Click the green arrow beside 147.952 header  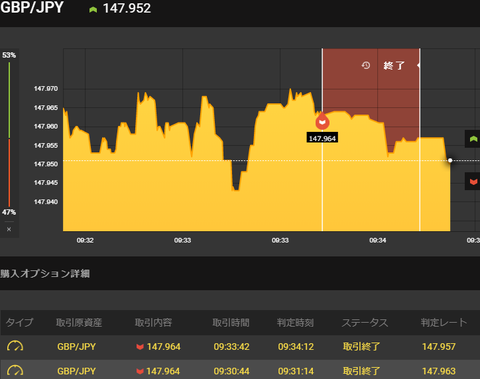pyautogui.click(x=93, y=10)
